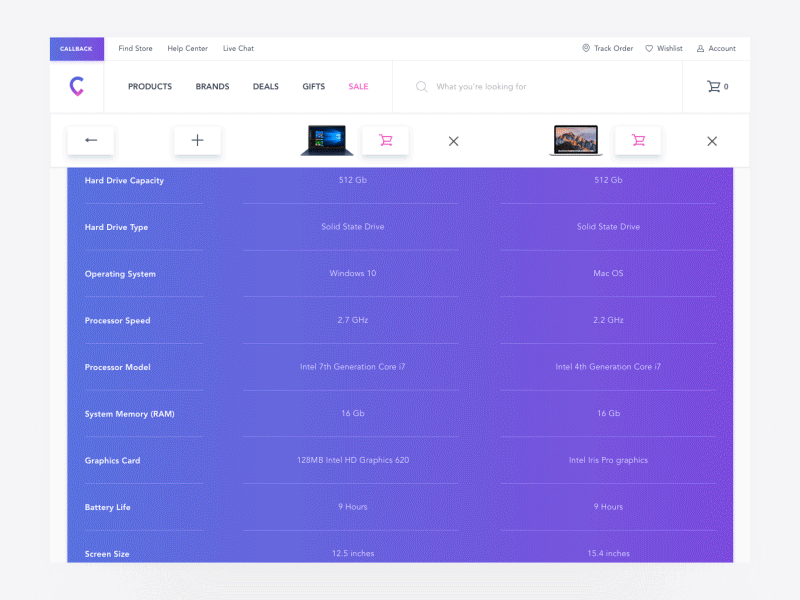The width and height of the screenshot is (800, 600).
Task: Click the purple C store logo
Action: (x=77, y=87)
